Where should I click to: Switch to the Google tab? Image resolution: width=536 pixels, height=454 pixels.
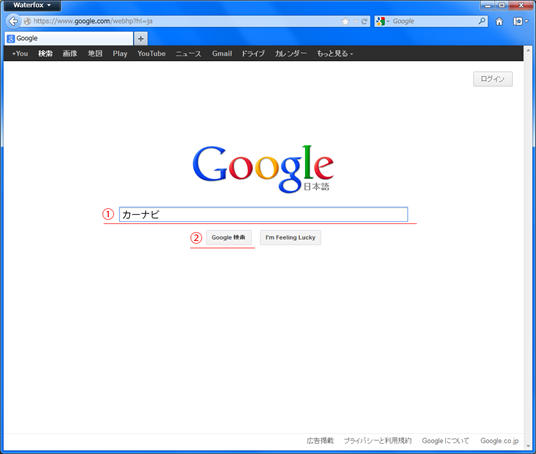[69, 39]
